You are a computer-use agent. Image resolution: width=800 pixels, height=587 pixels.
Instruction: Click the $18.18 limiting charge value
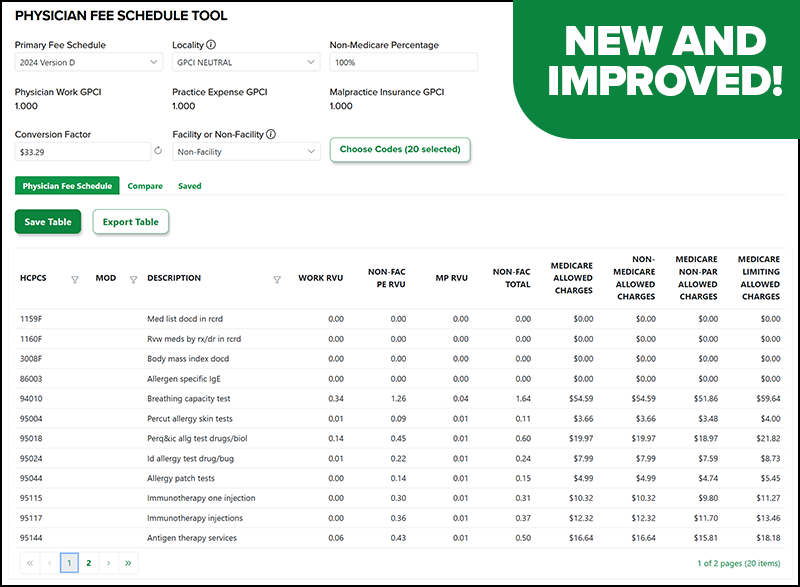pos(768,538)
